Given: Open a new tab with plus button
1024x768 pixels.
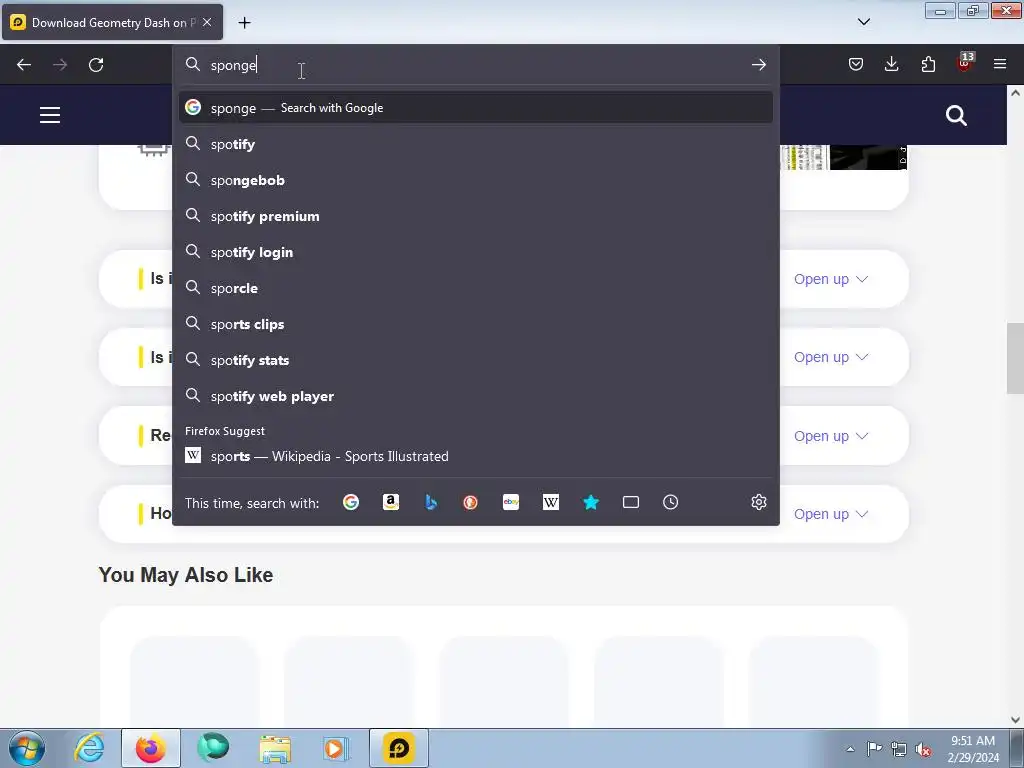Looking at the screenshot, I should point(244,22).
